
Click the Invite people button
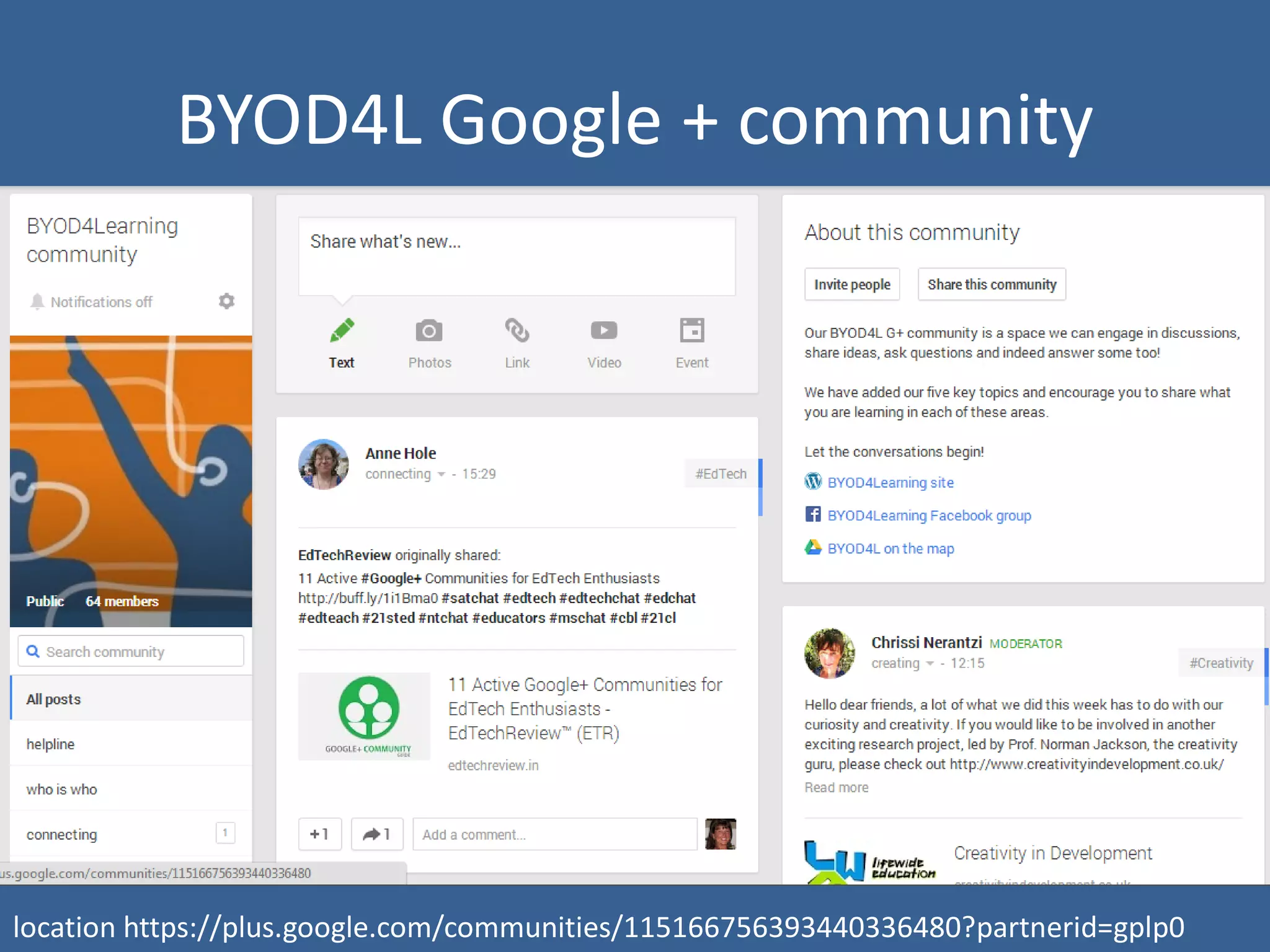pyautogui.click(x=852, y=284)
